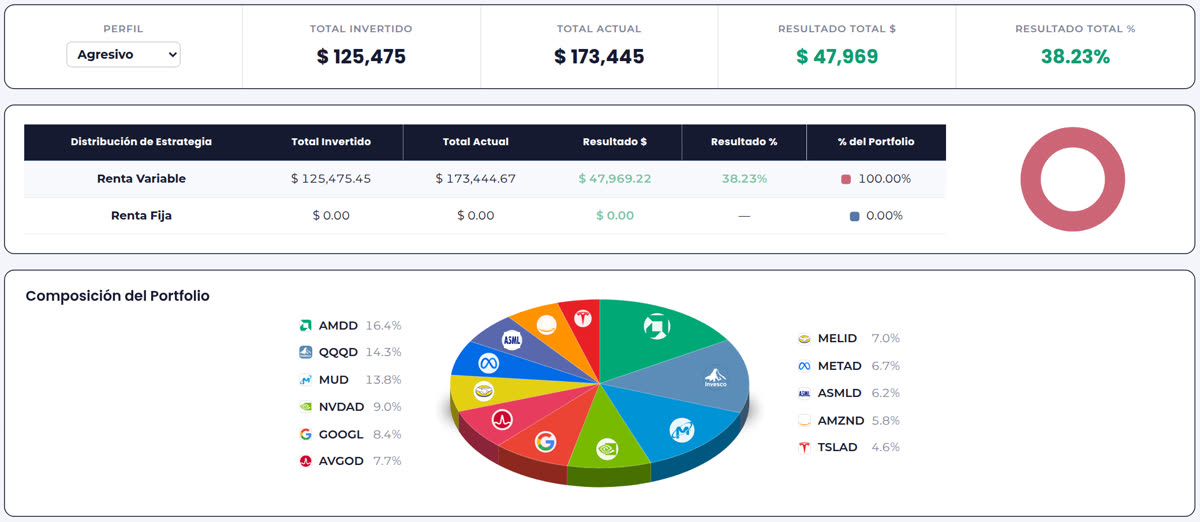The width and height of the screenshot is (1200, 522).
Task: Click the AVGOD ticker label
Action: [342, 461]
